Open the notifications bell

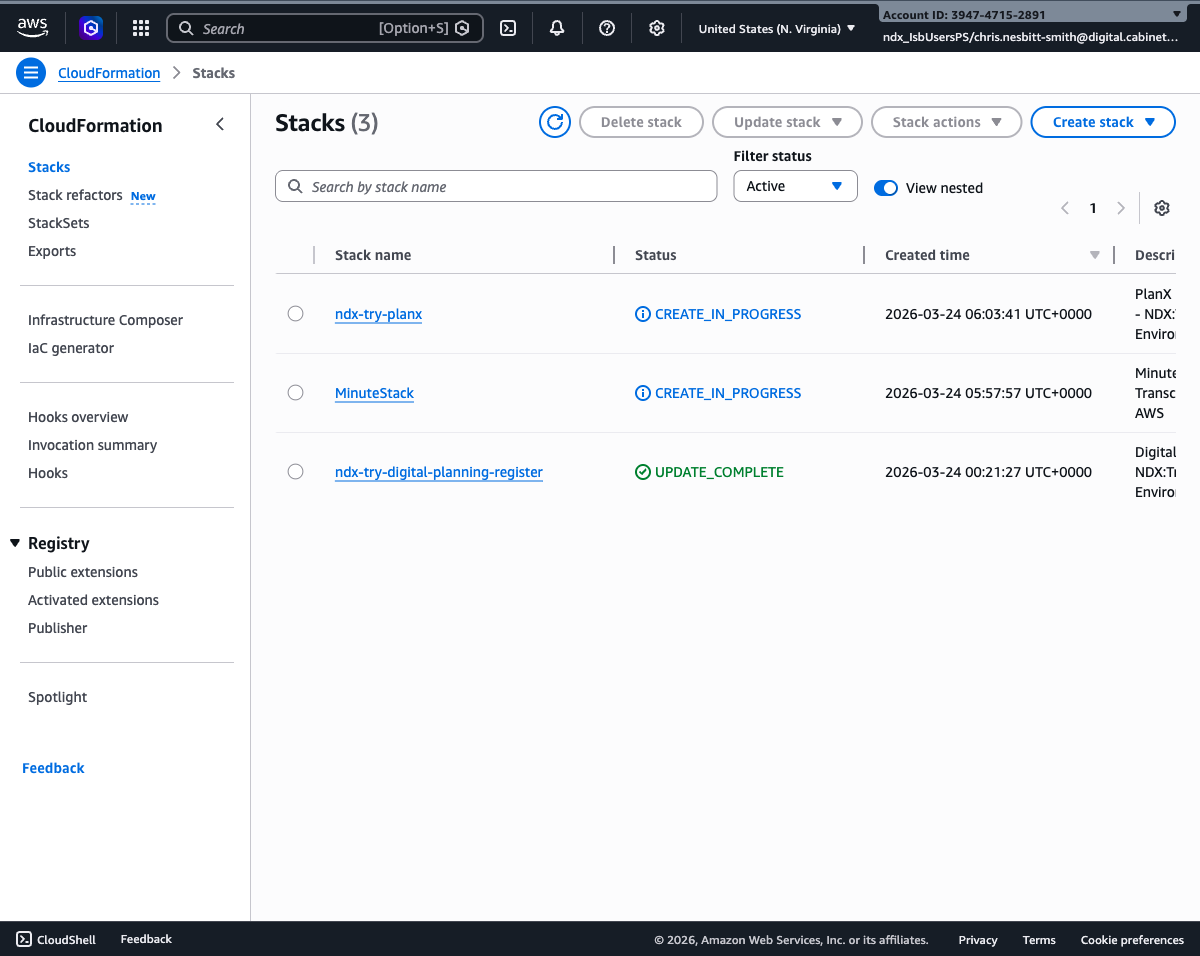[x=557, y=28]
